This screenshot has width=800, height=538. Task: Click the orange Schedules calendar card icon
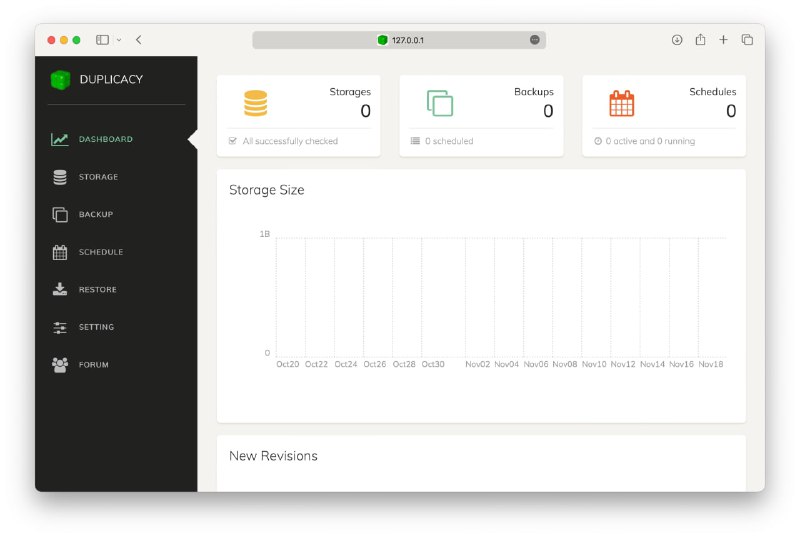click(x=622, y=103)
